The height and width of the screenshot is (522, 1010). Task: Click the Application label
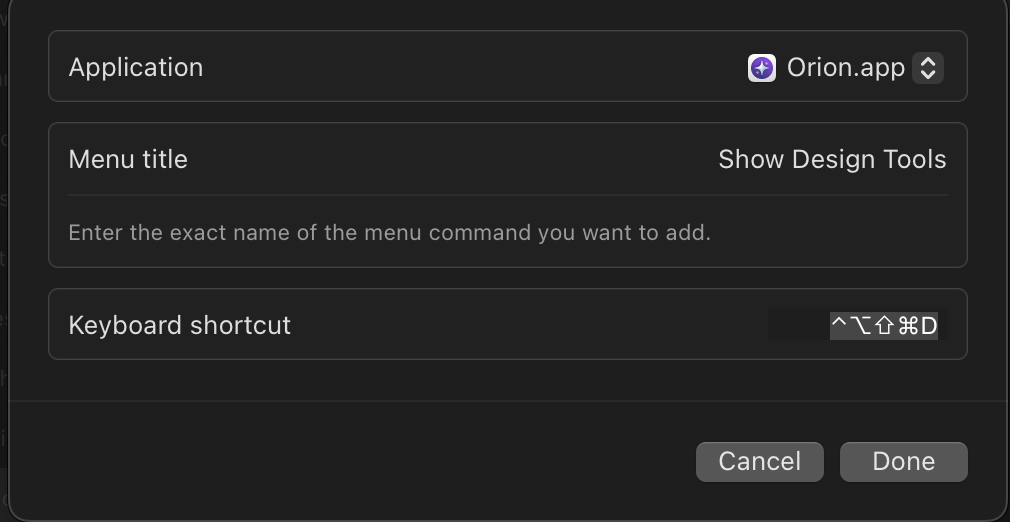136,68
